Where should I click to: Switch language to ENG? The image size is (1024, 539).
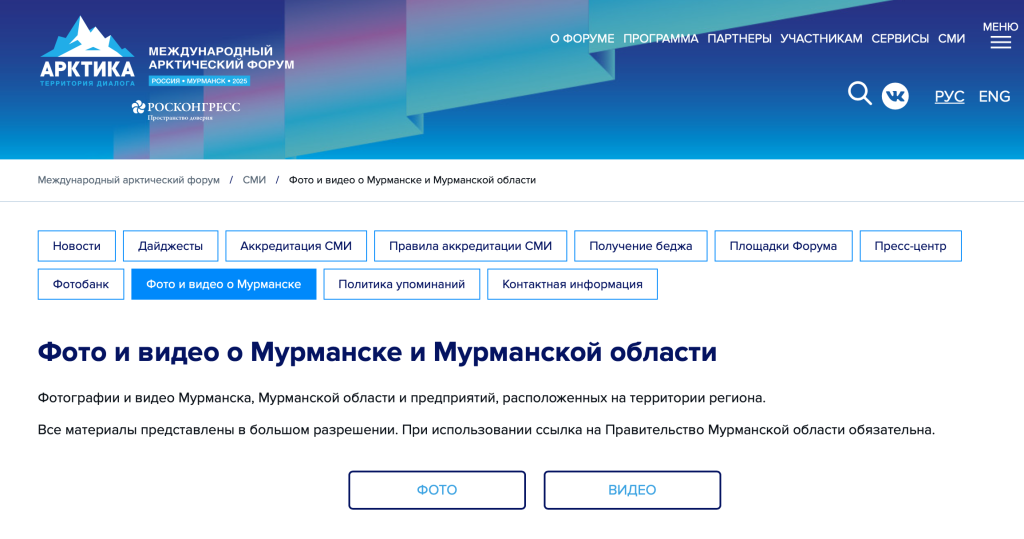[994, 96]
